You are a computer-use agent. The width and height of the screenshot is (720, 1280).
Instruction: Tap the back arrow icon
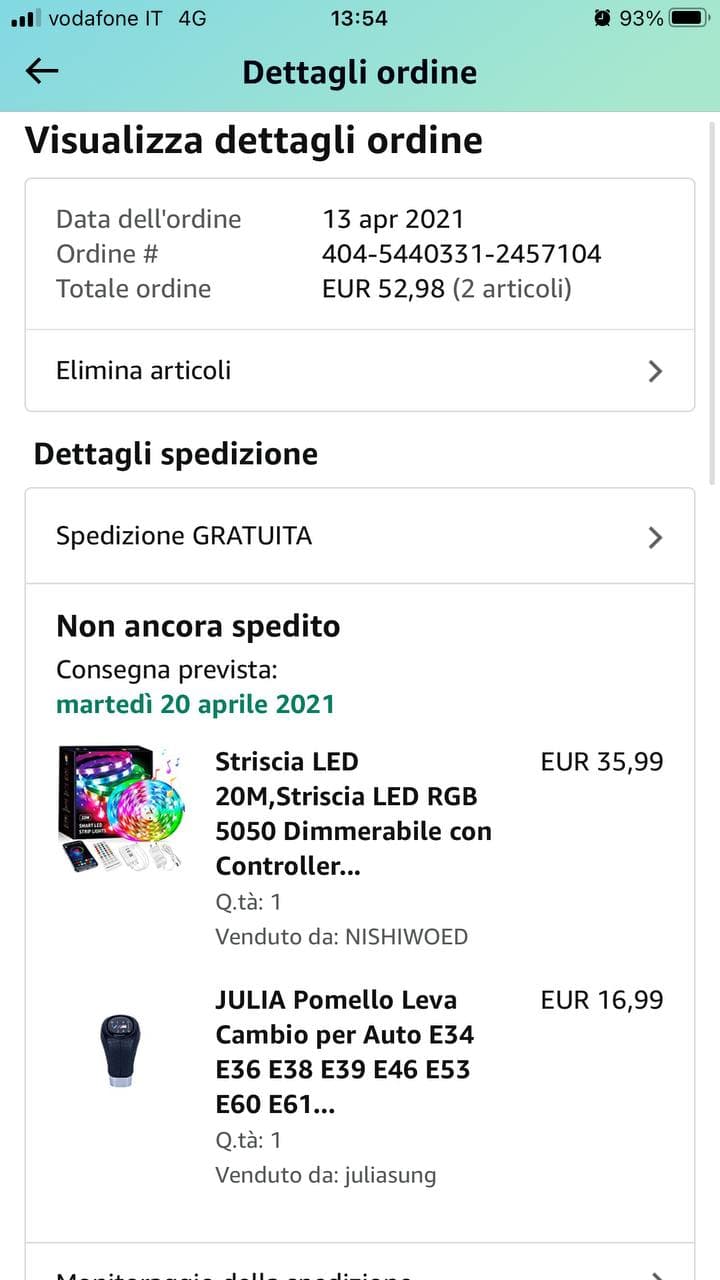(x=42, y=70)
